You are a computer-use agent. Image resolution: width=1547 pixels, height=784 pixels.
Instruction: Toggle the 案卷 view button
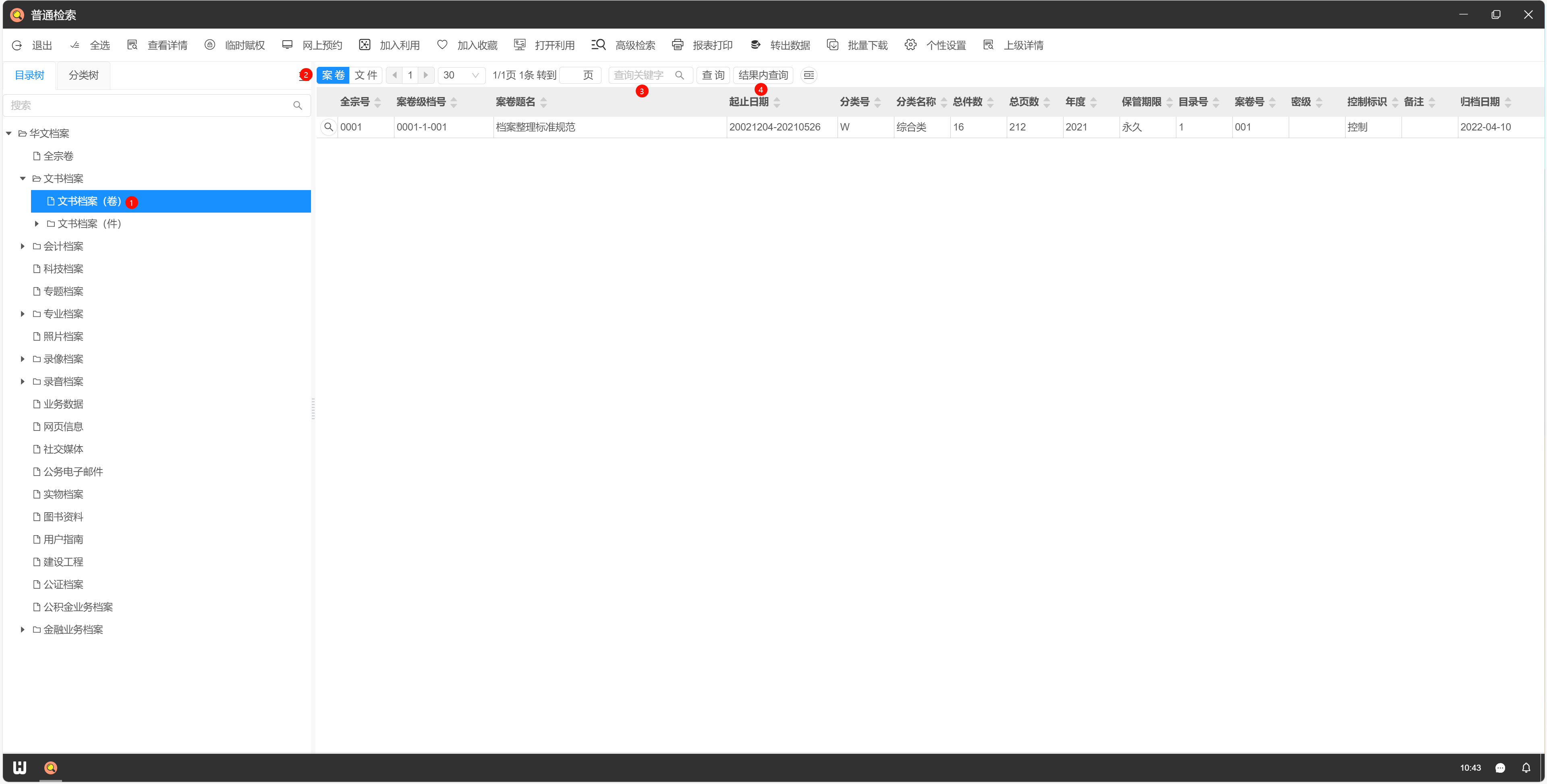coord(333,75)
